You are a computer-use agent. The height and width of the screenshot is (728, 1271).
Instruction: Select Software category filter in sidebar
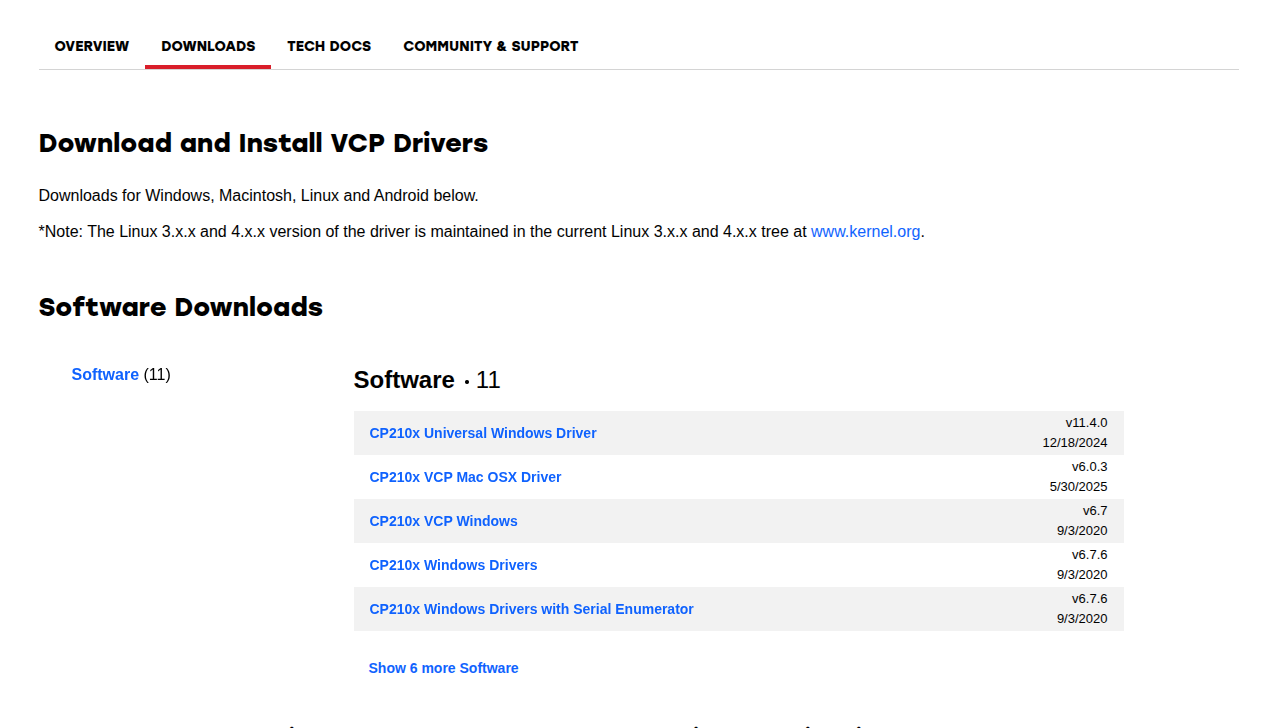pos(105,374)
